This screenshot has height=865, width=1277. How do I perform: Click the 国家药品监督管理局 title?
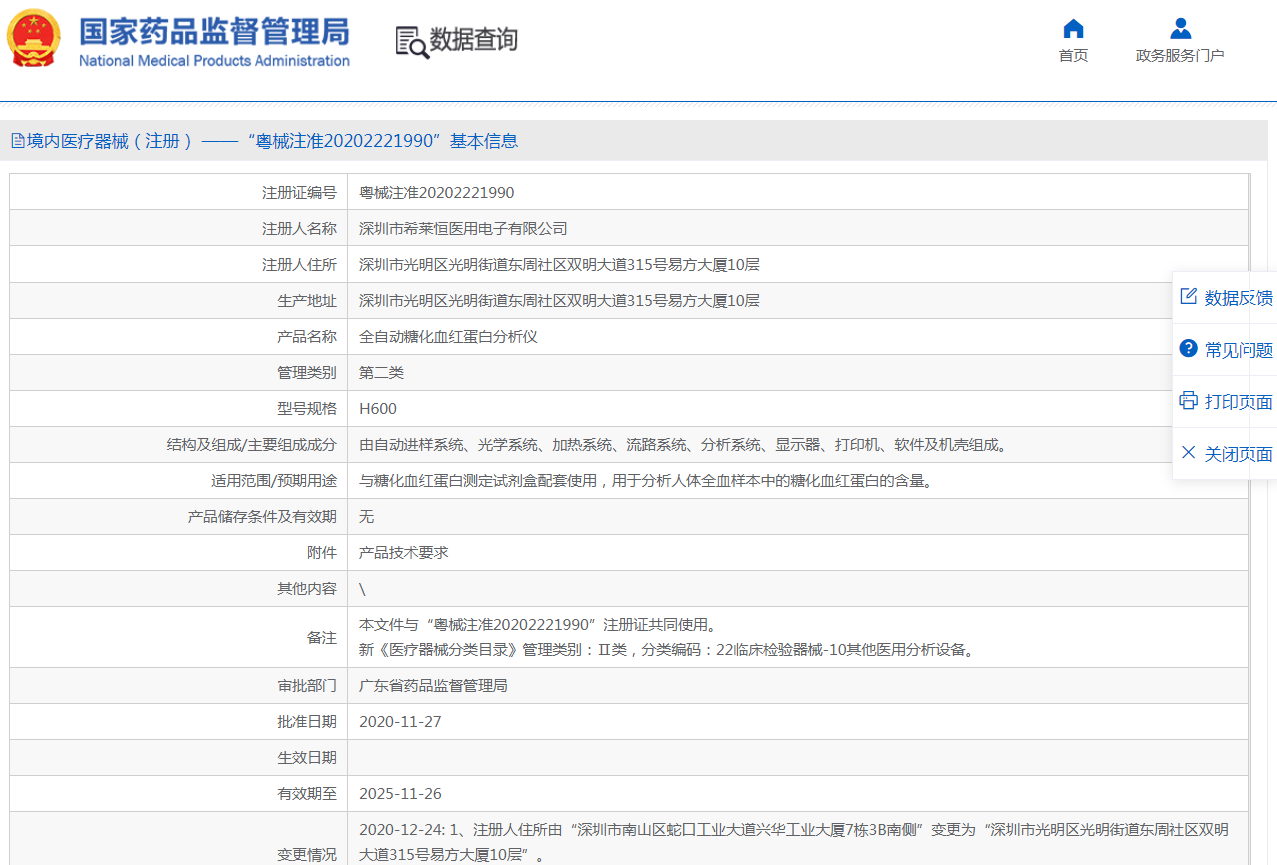click(x=214, y=30)
